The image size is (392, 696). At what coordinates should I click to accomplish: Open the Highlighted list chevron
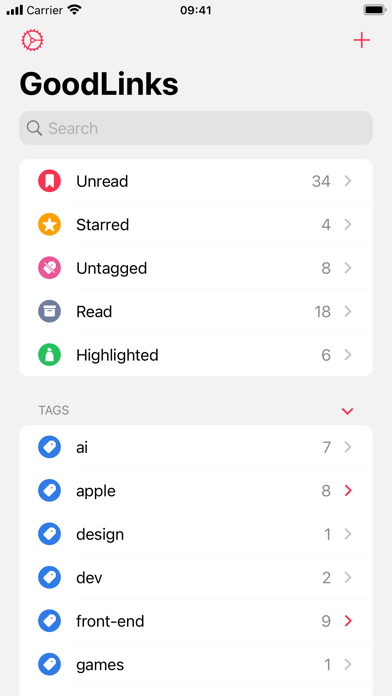[348, 355]
